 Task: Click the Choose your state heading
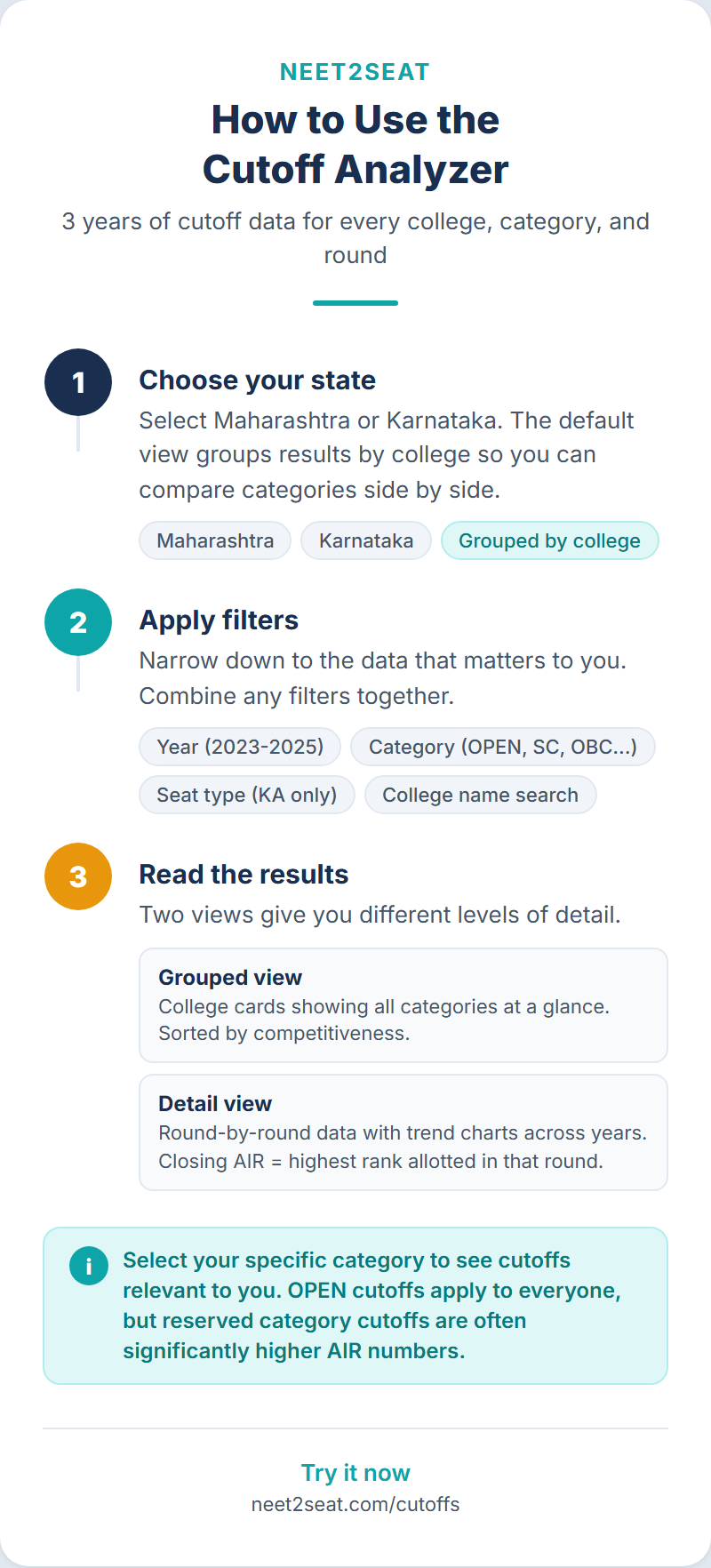pos(258,380)
